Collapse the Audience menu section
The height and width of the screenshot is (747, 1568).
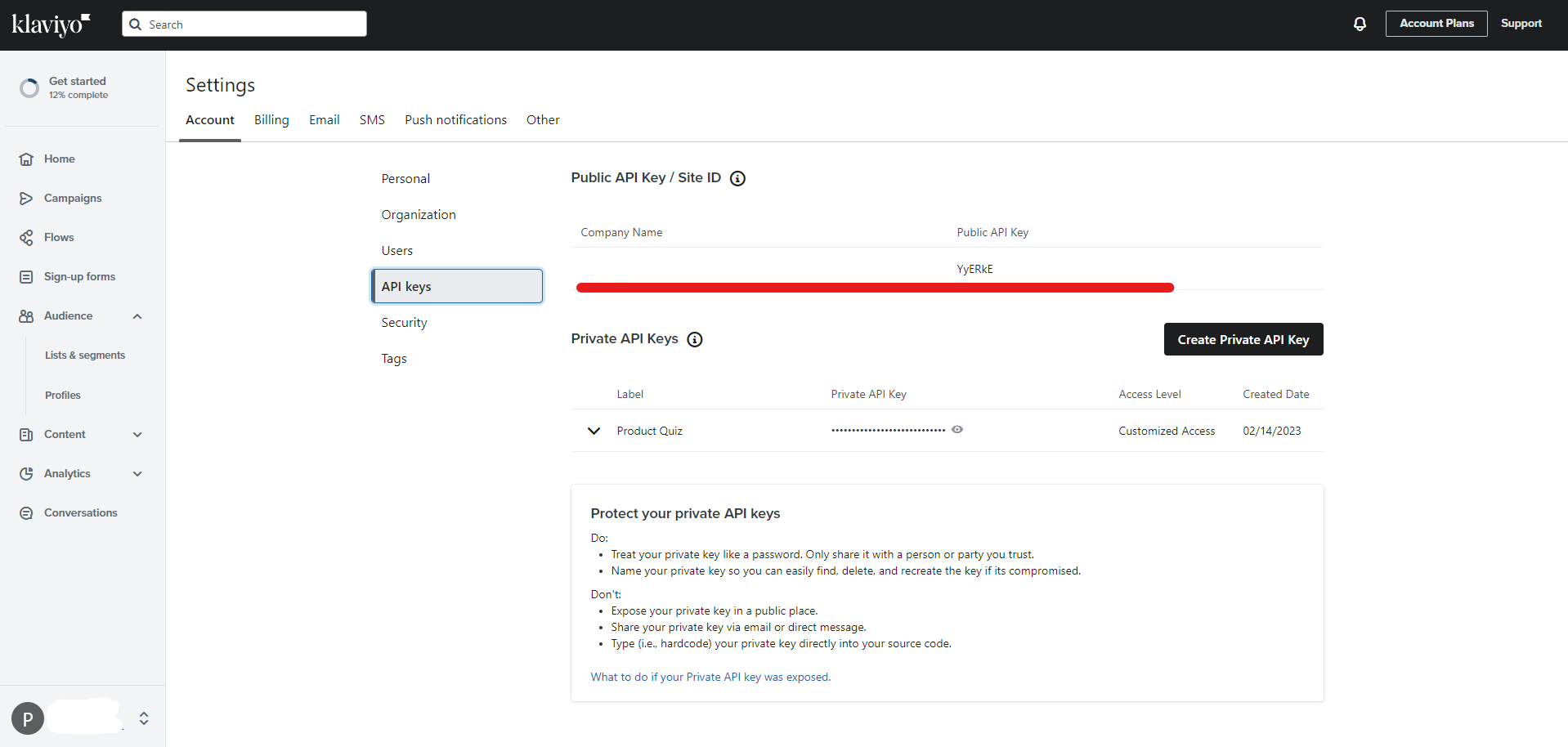137,316
